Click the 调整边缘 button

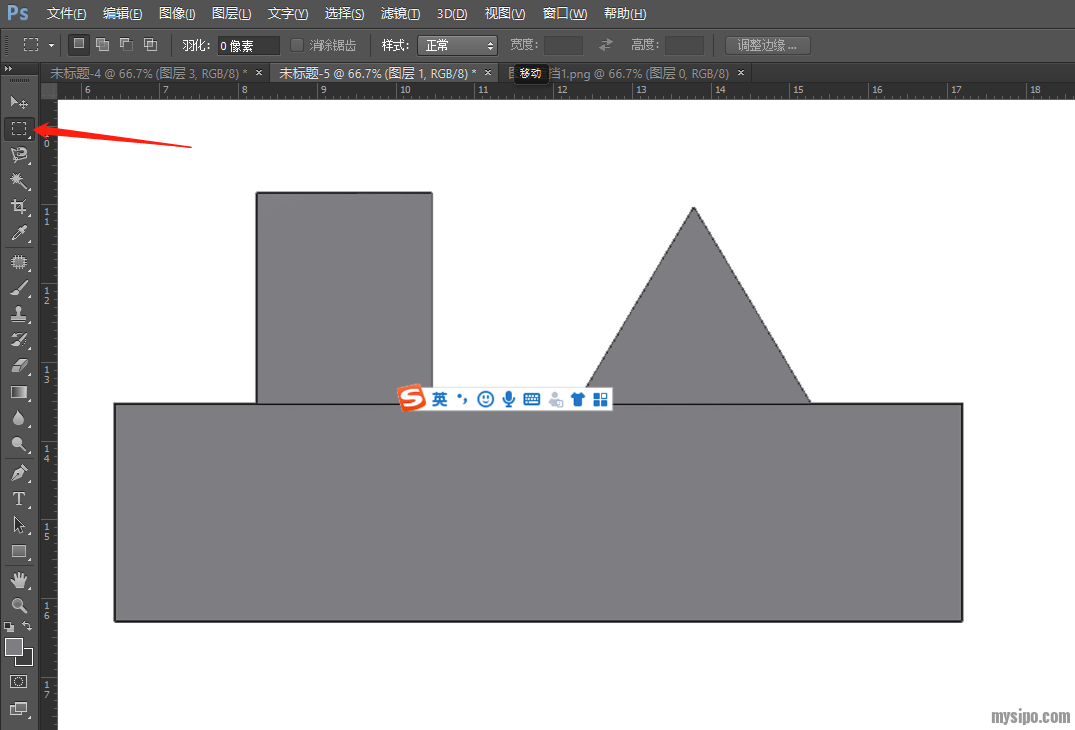tap(768, 45)
